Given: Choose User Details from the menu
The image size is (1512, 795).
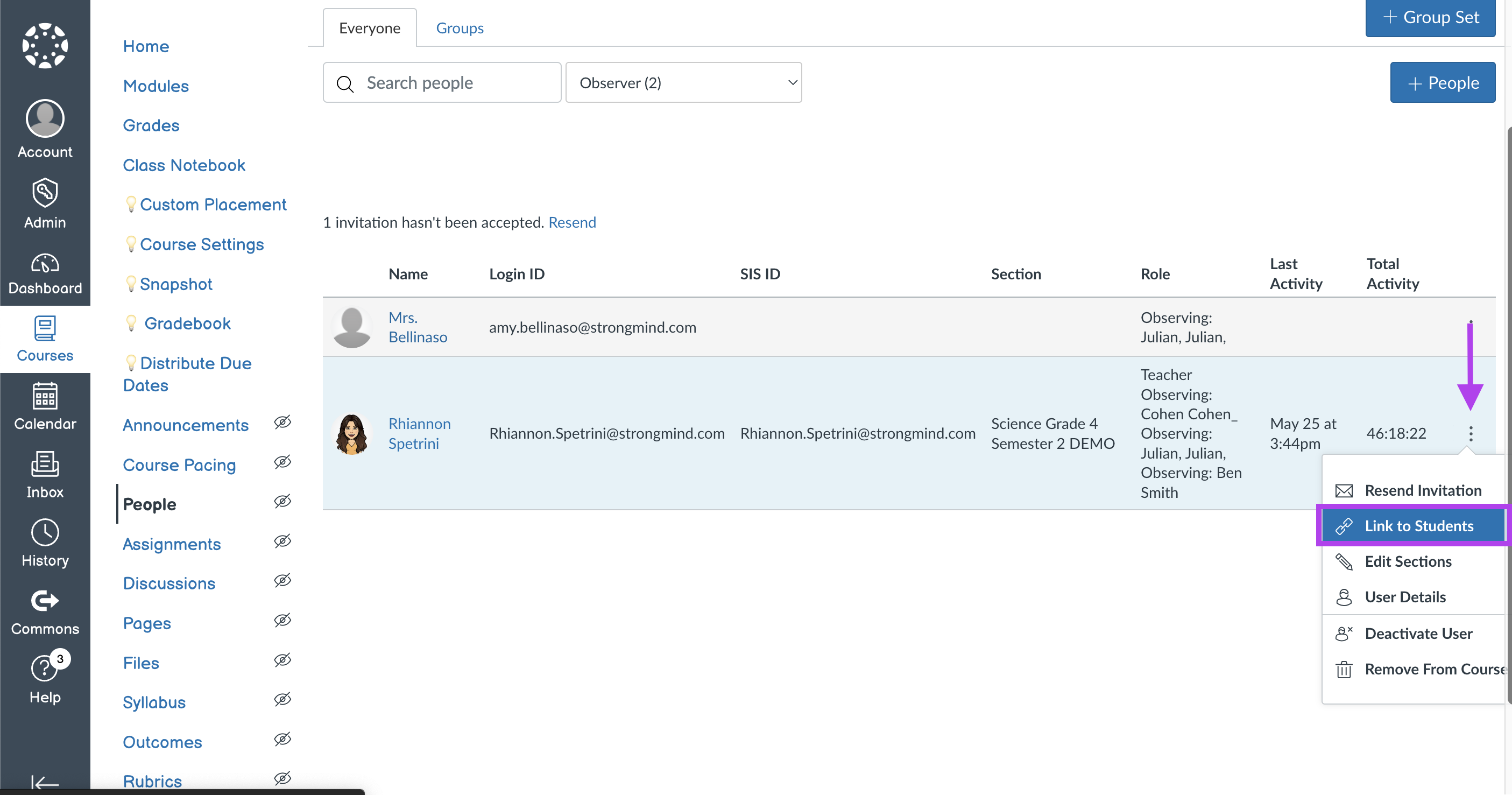Looking at the screenshot, I should 1414,597.
